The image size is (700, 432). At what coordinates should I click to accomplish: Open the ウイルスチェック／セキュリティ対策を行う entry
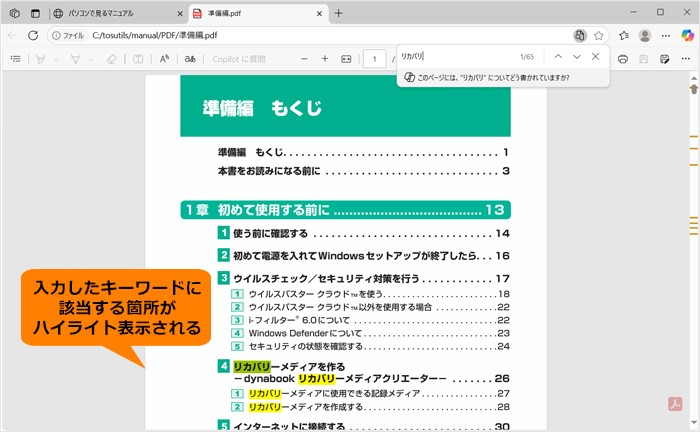pyautogui.click(x=363, y=278)
